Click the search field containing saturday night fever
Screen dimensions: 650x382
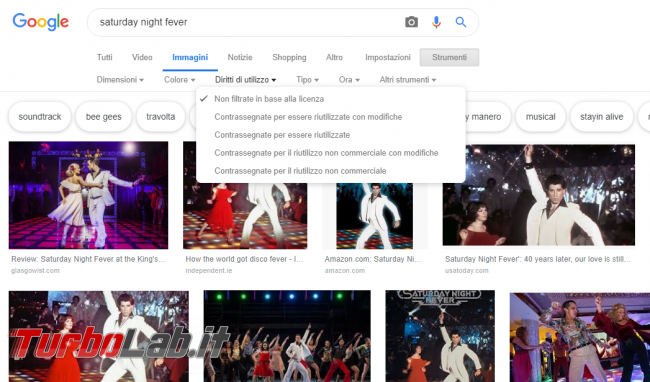(x=249, y=22)
